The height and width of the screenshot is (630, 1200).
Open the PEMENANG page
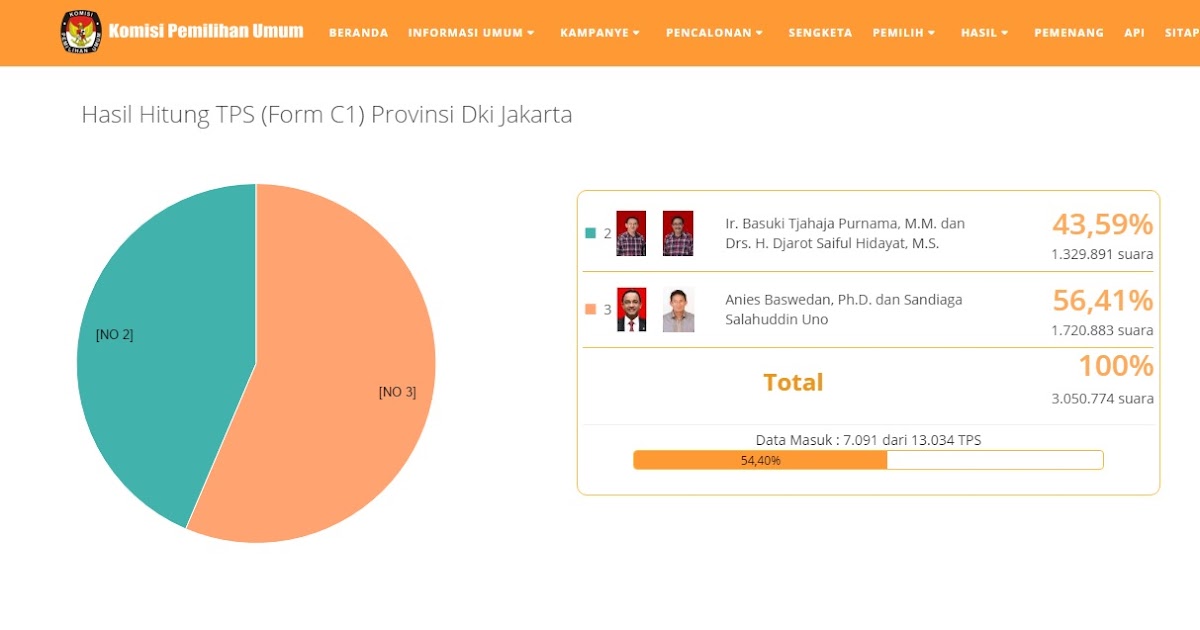[1068, 32]
